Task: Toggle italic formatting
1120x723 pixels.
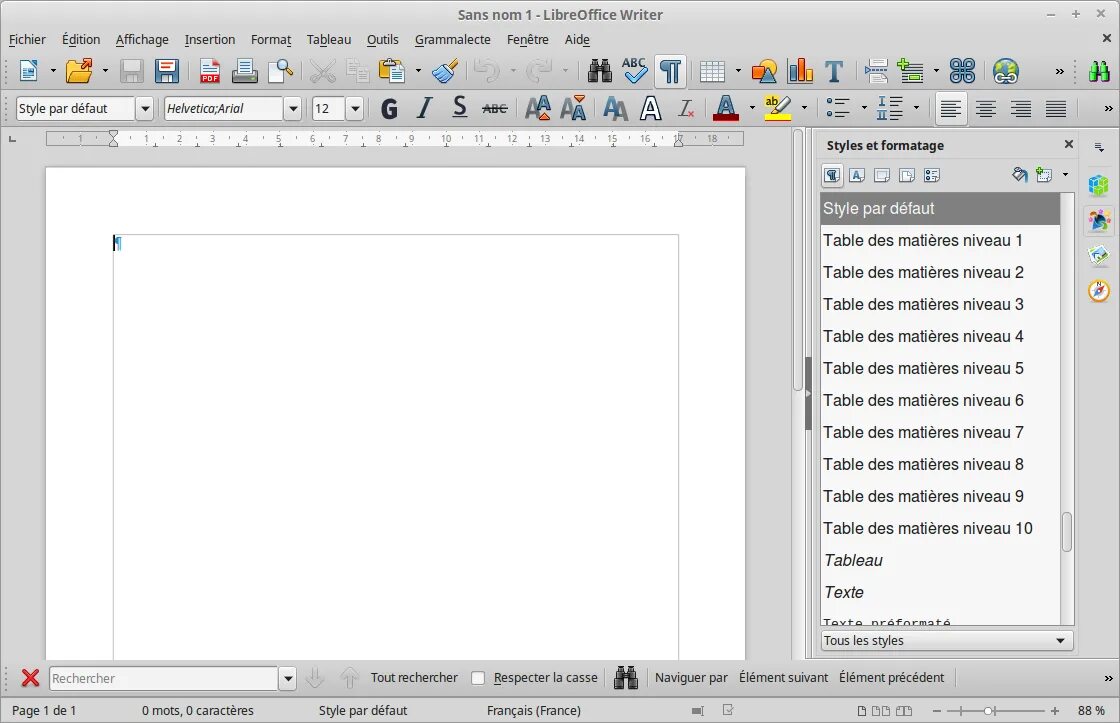Action: tap(424, 109)
